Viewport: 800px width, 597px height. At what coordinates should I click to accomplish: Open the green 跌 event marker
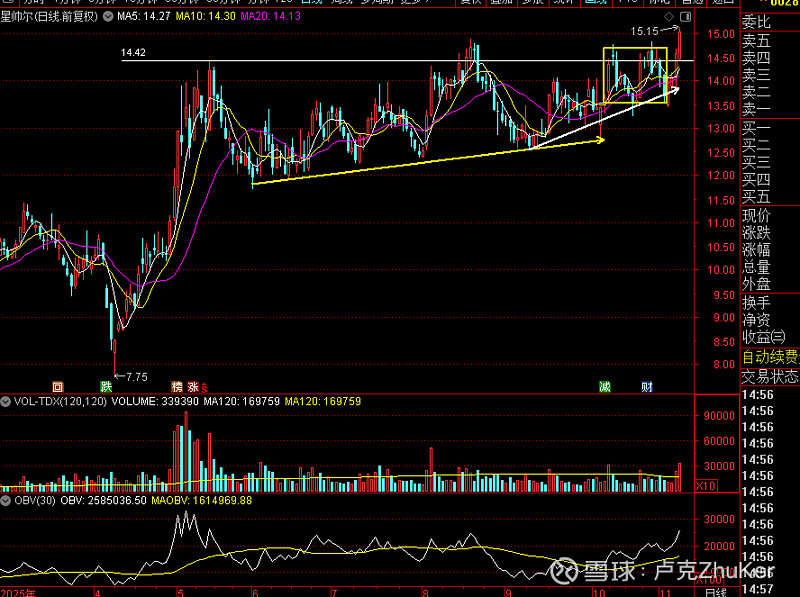106,387
